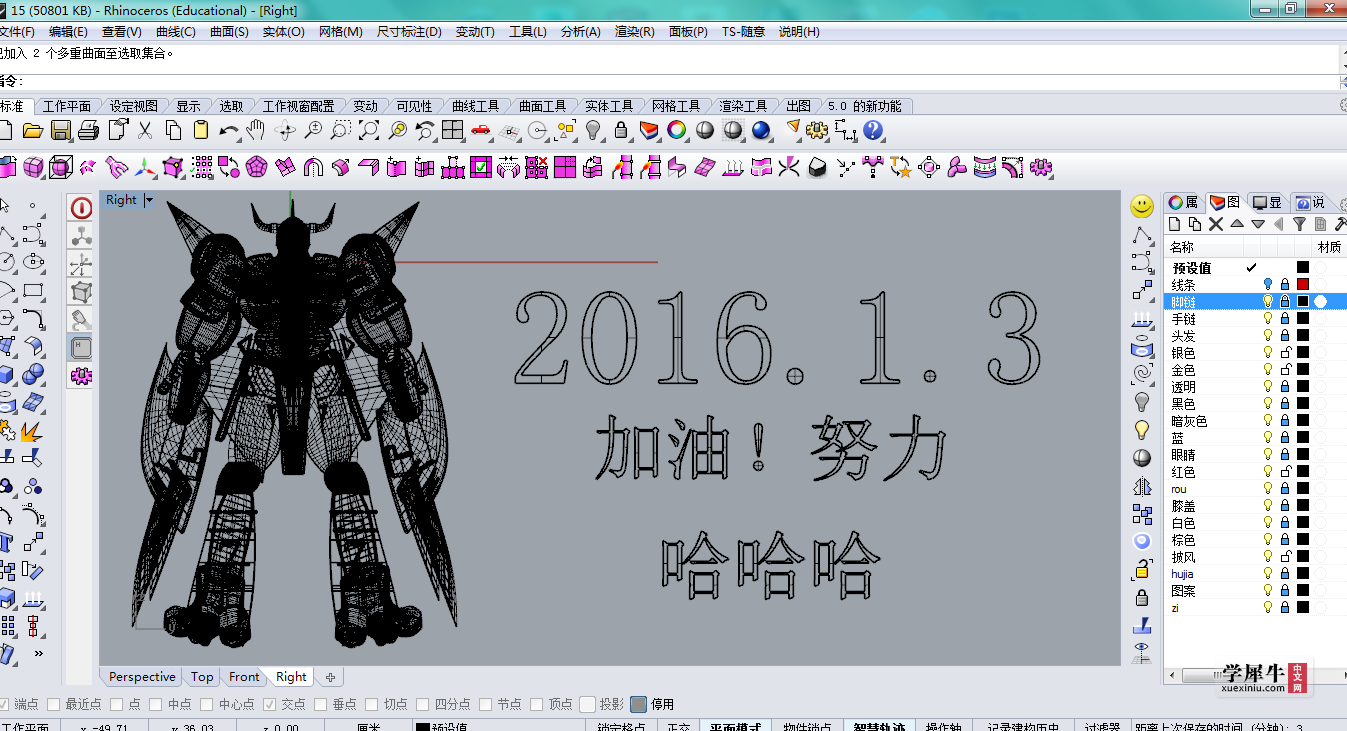Activate the Pan hand tool
1347x731 pixels.
click(x=256, y=130)
